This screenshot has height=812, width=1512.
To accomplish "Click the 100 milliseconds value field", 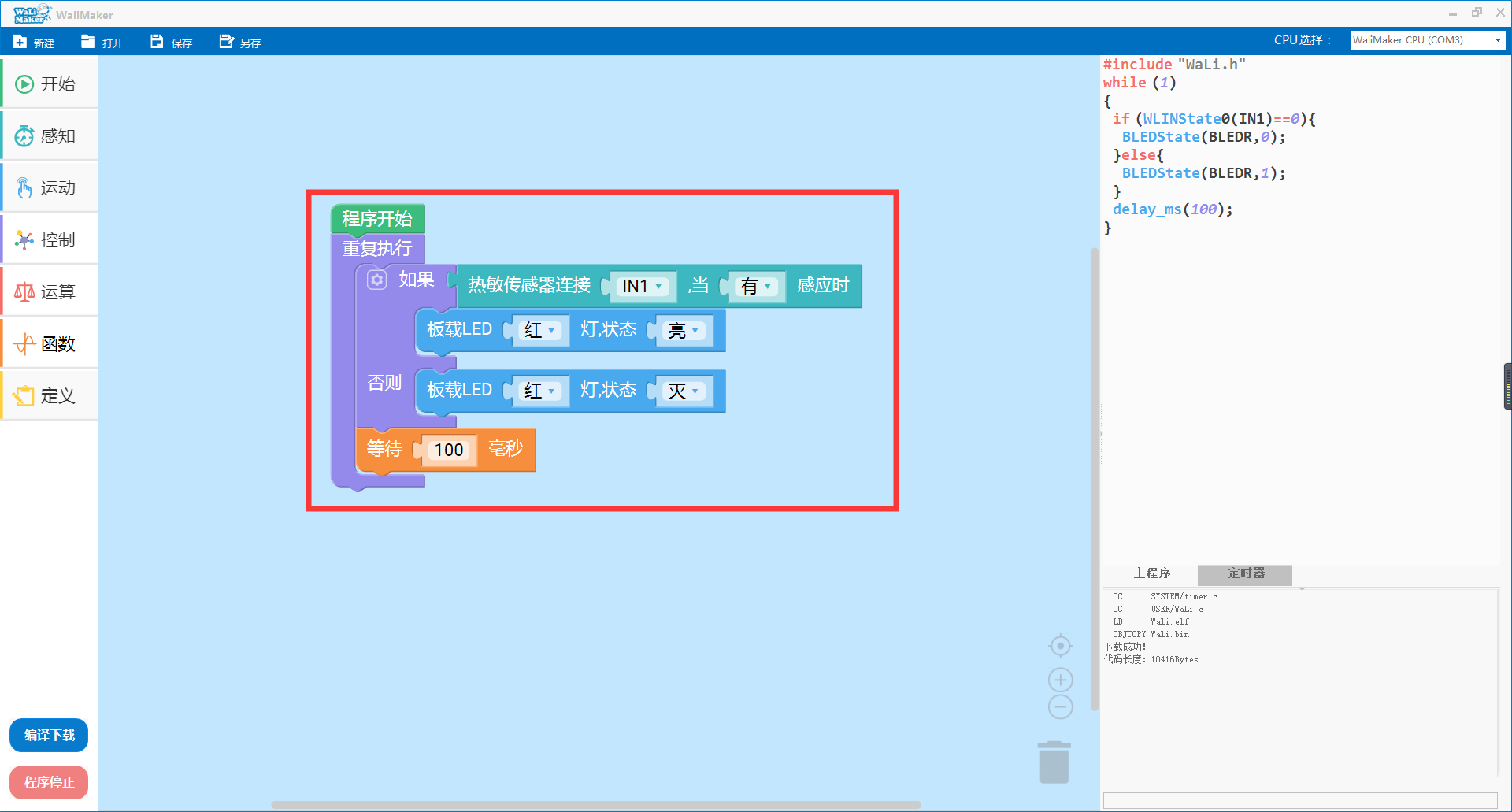I will tap(449, 450).
